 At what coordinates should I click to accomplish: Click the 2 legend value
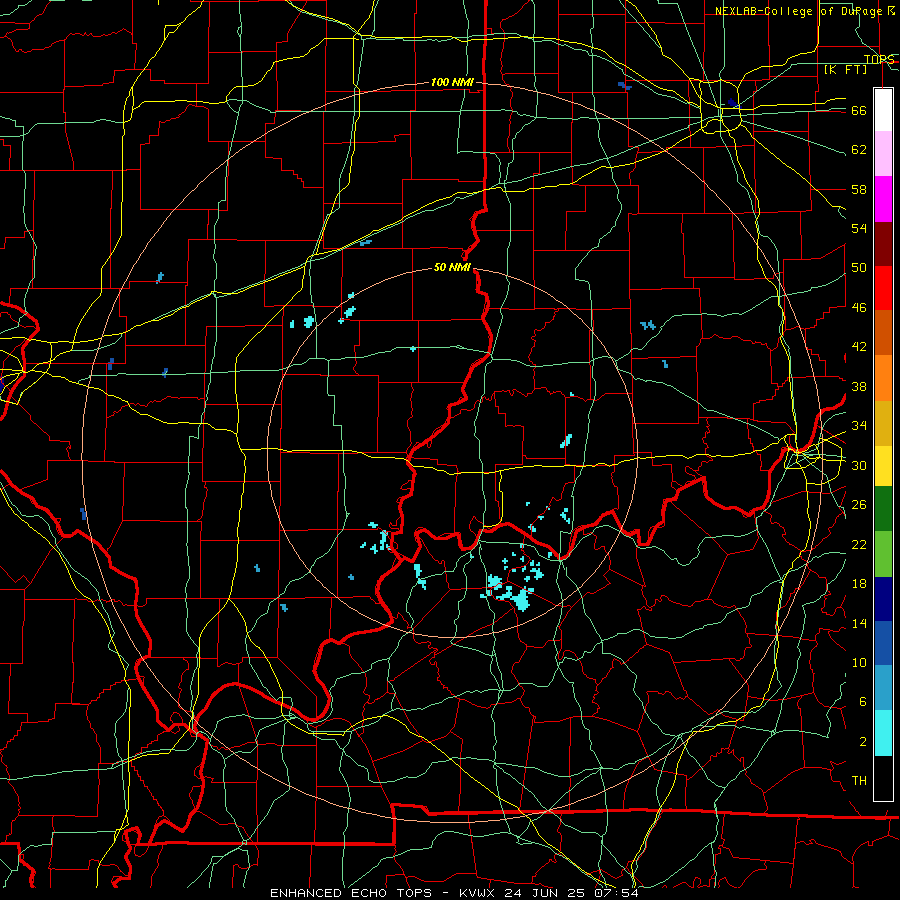863,742
